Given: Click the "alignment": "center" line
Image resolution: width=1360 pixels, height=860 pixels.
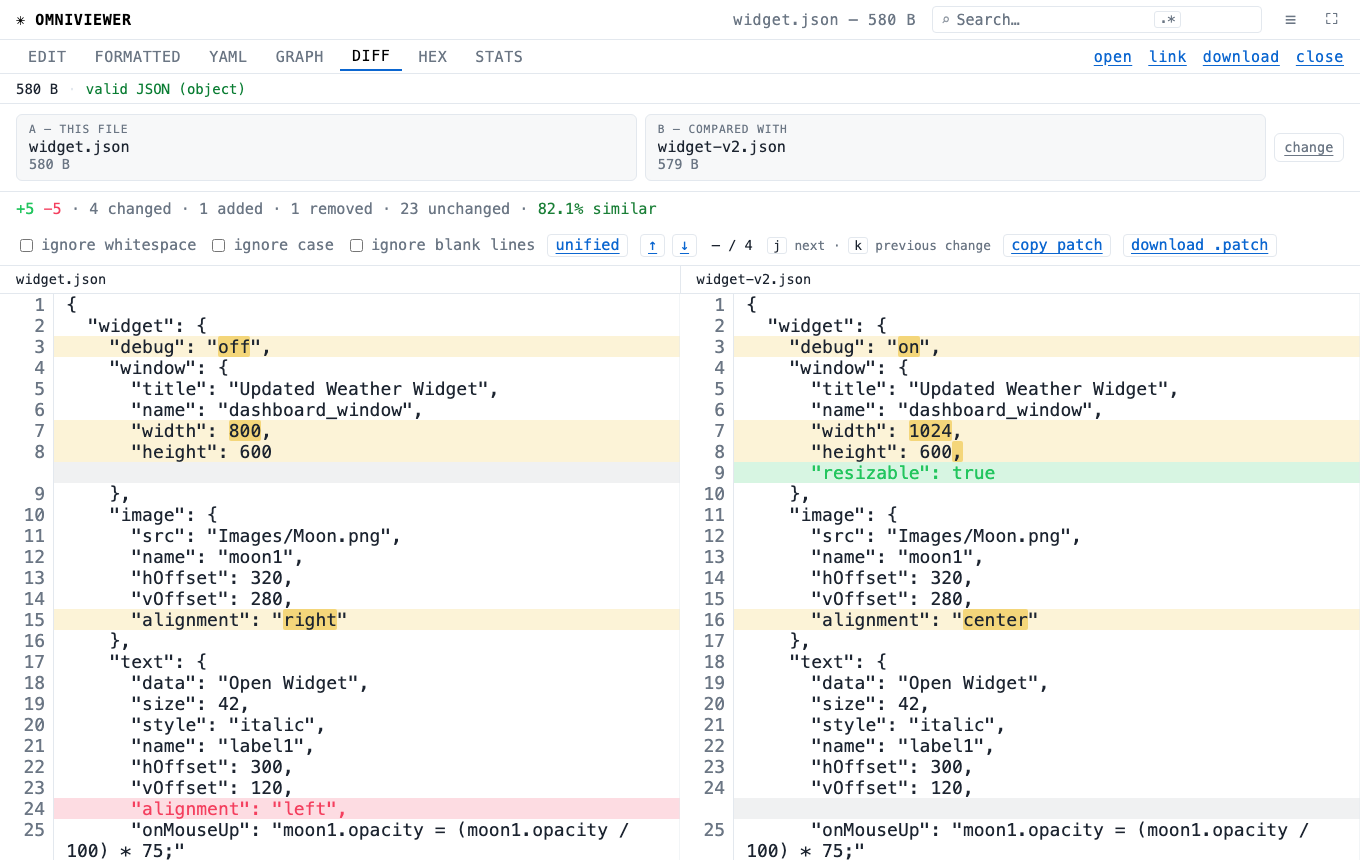Looking at the screenshot, I should click(1047, 620).
